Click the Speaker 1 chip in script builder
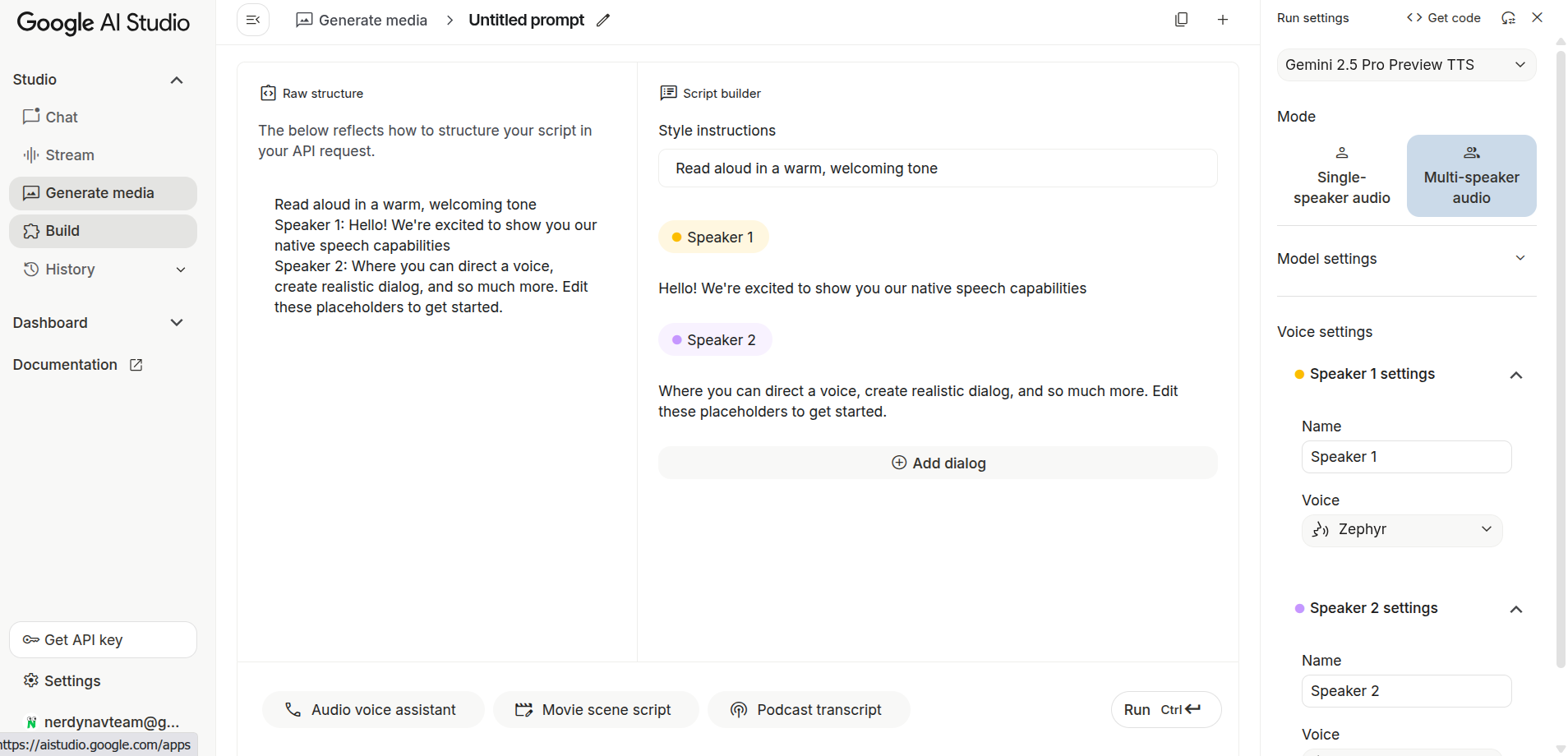Image resolution: width=1568 pixels, height=756 pixels. (713, 237)
